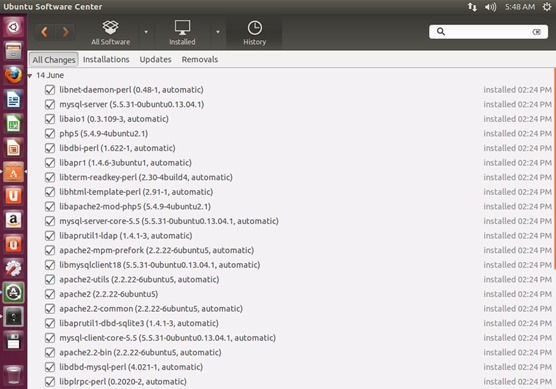Toggle the php5 checkbox
The width and height of the screenshot is (556, 389).
[x=50, y=133]
